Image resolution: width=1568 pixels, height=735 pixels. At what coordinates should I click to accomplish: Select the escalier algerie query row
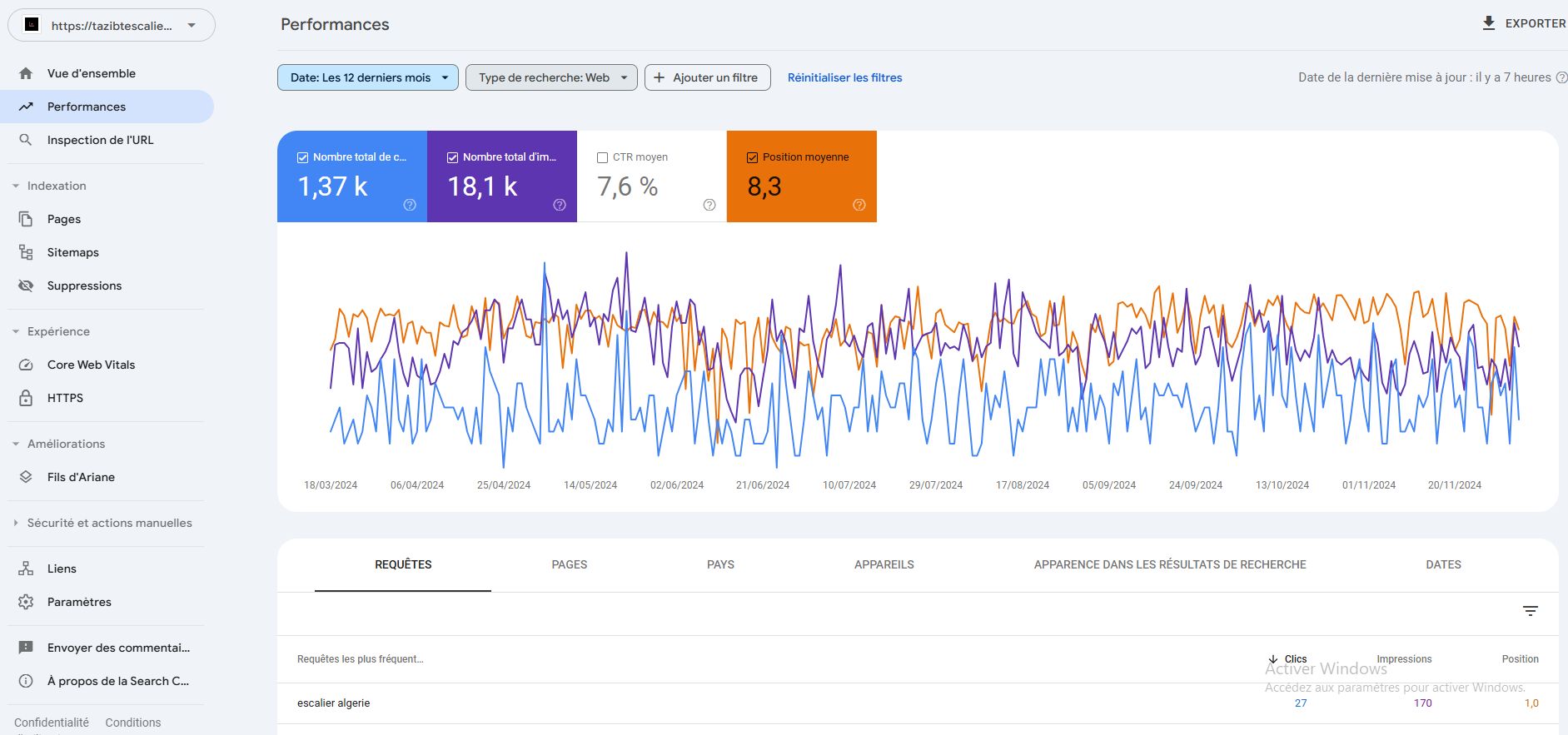334,703
